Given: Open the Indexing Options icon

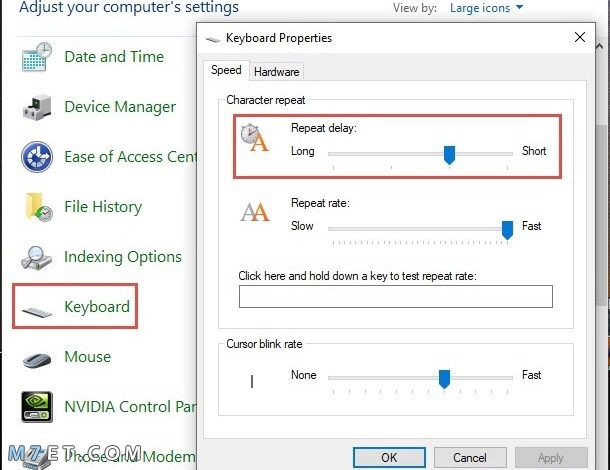Looking at the screenshot, I should [36, 257].
